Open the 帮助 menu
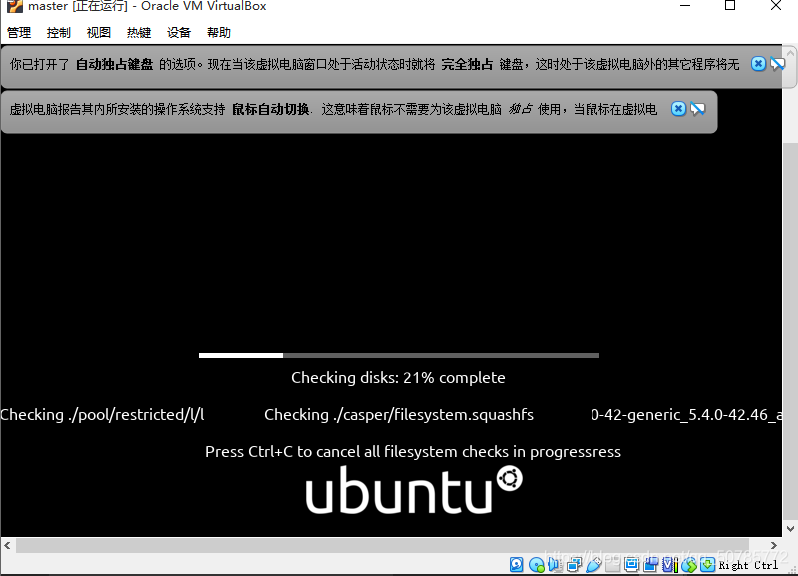798x576 pixels. [219, 33]
